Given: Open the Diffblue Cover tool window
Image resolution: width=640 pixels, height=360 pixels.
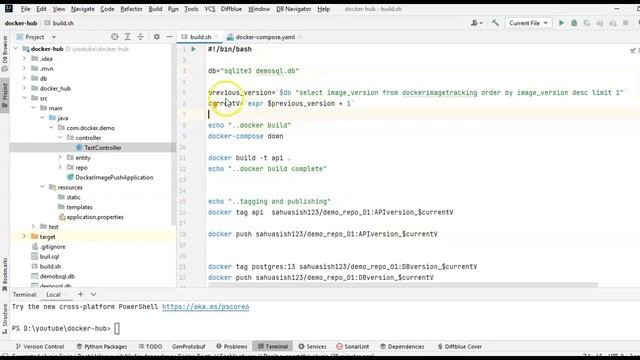Looking at the screenshot, I should coord(460,347).
